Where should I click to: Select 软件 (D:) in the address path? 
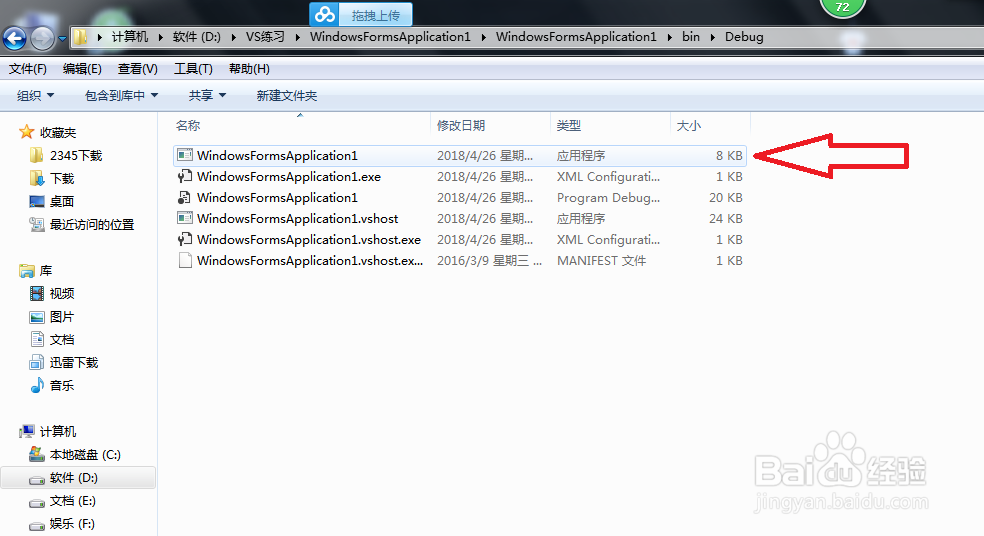point(196,37)
